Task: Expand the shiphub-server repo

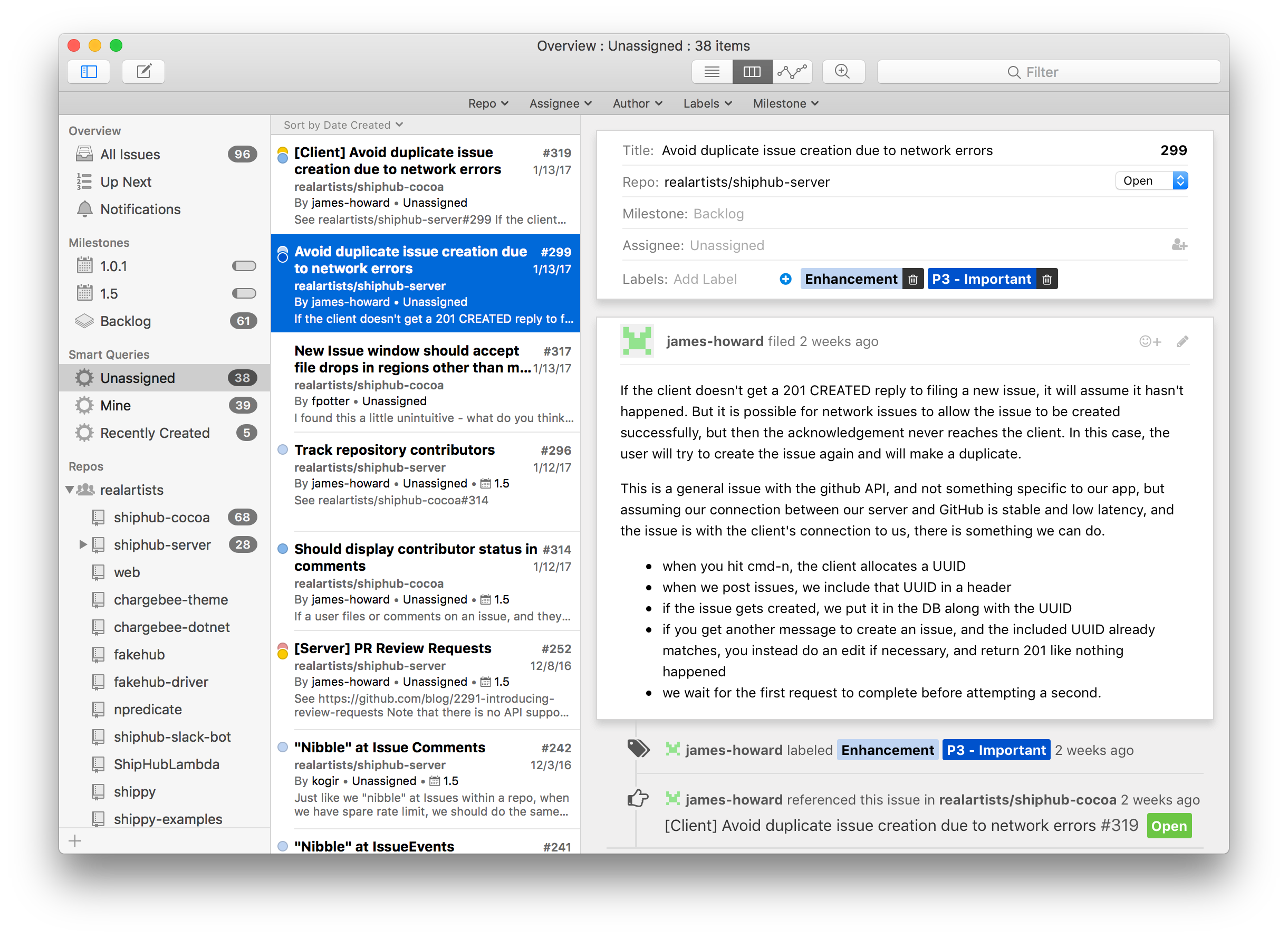Action: [x=82, y=545]
